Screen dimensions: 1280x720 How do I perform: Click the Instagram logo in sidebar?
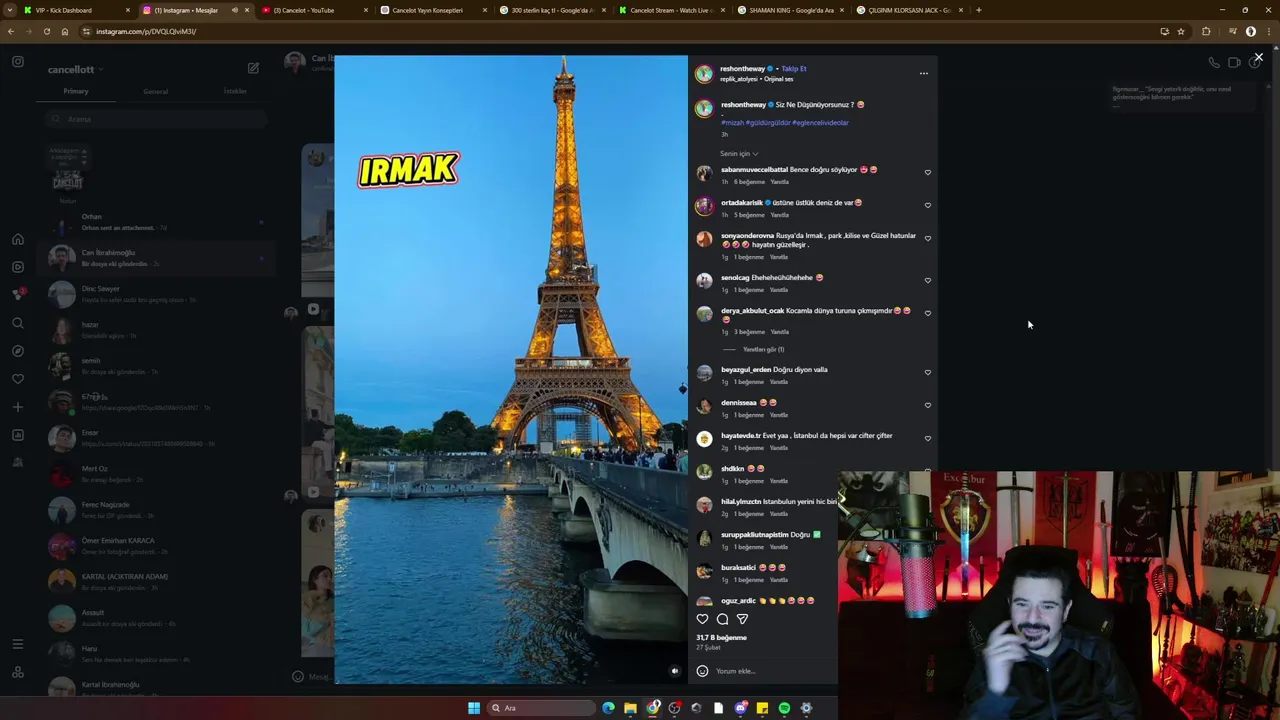tap(18, 61)
